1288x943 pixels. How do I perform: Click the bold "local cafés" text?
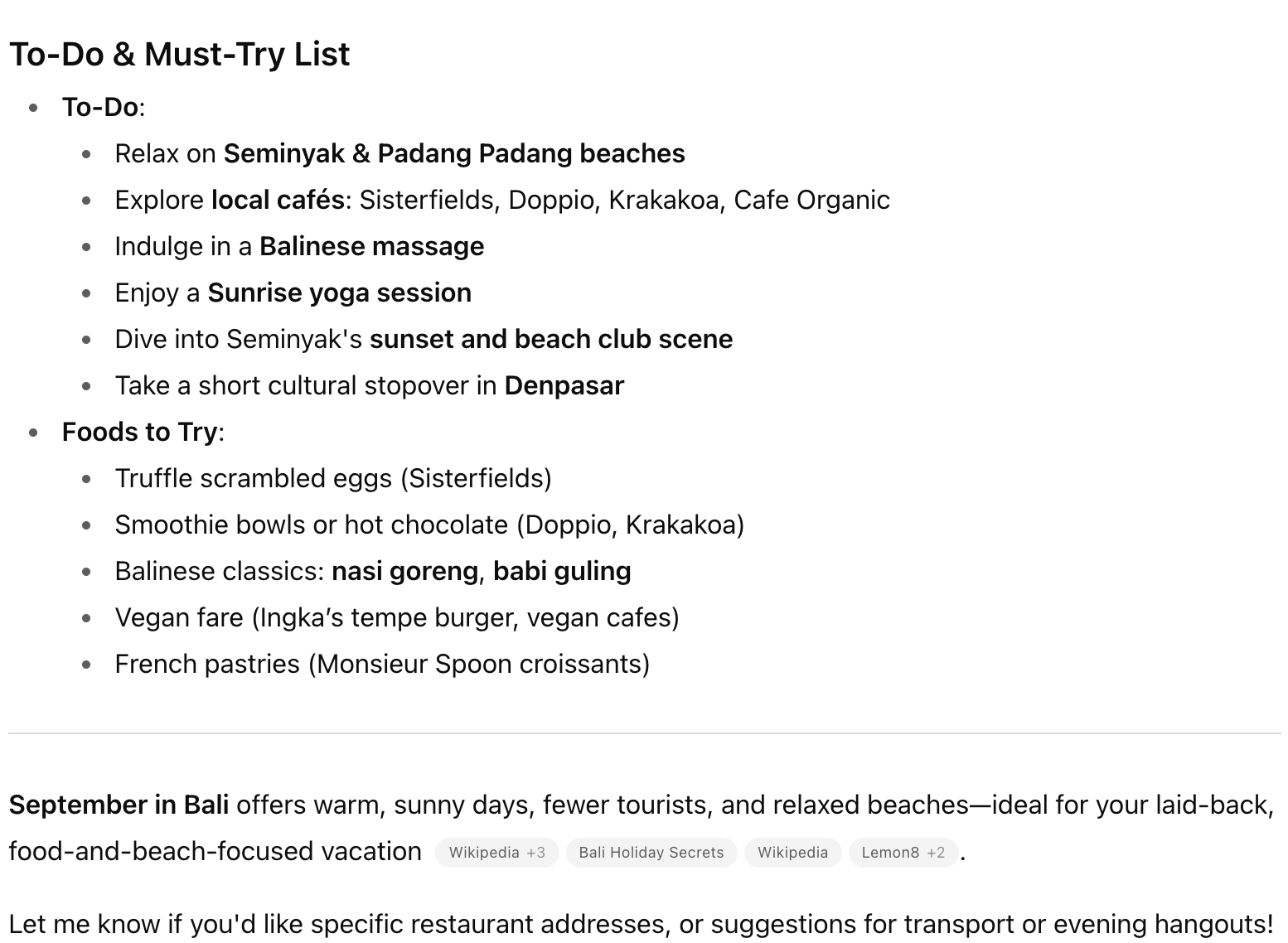coord(278,200)
